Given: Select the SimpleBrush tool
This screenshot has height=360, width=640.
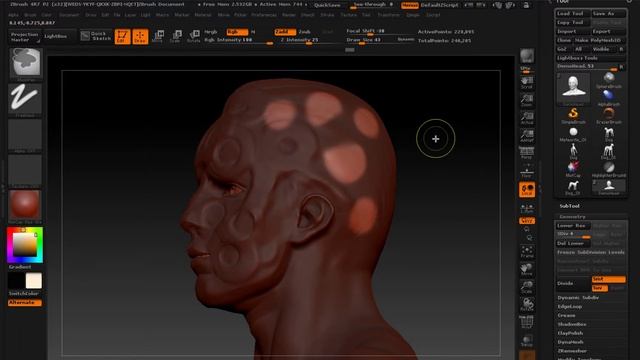Looking at the screenshot, I should pyautogui.click(x=573, y=116).
